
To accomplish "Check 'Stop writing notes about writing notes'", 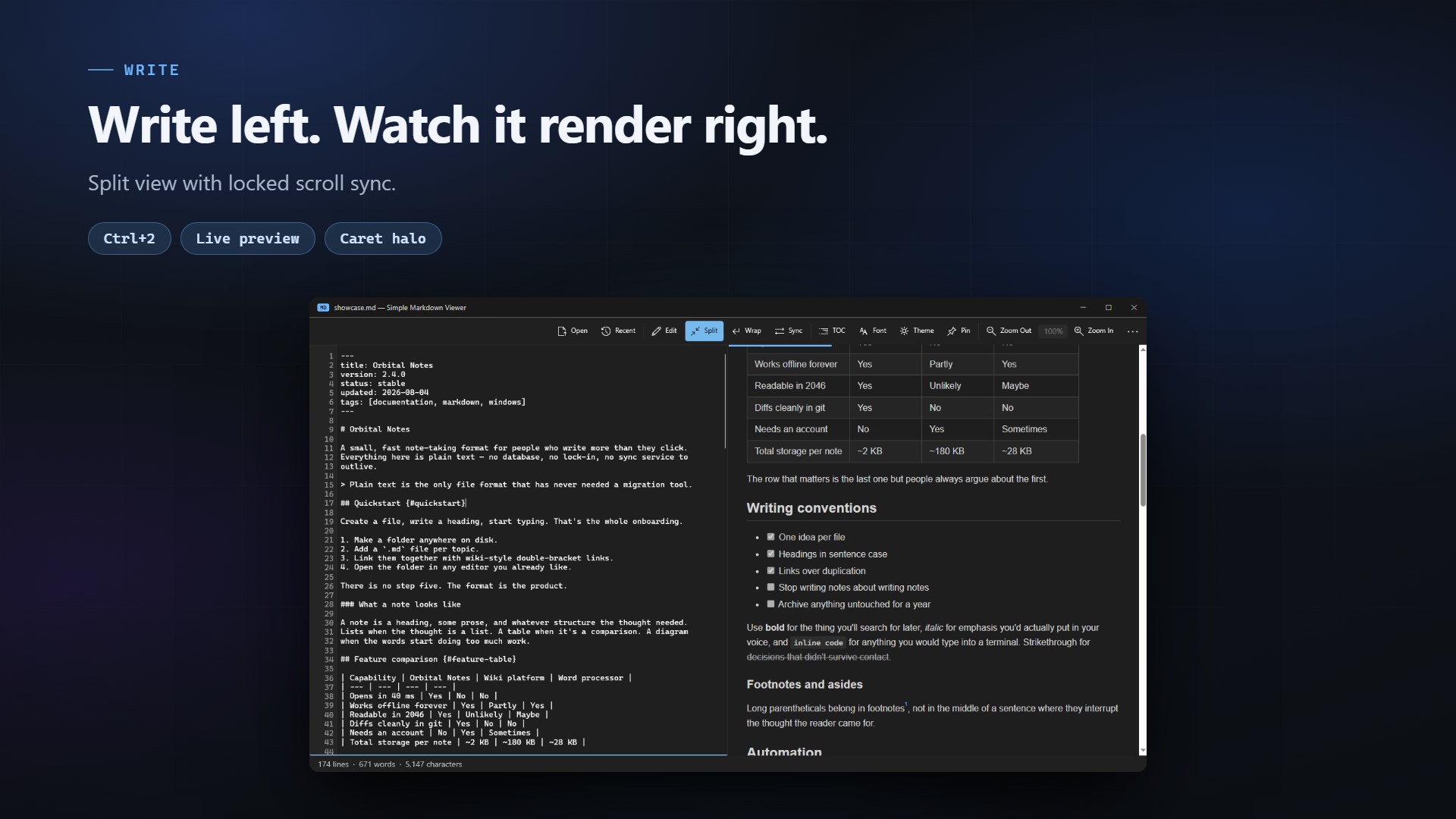I will (770, 587).
